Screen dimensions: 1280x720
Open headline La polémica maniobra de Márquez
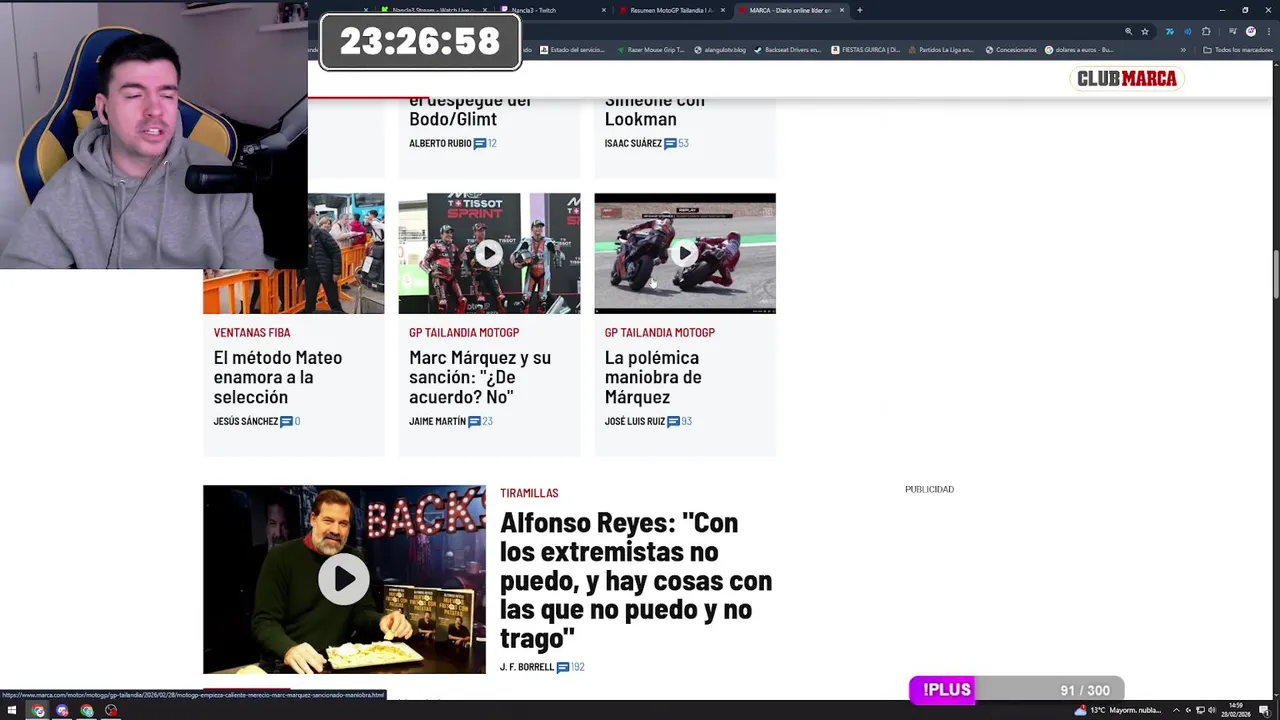point(653,377)
